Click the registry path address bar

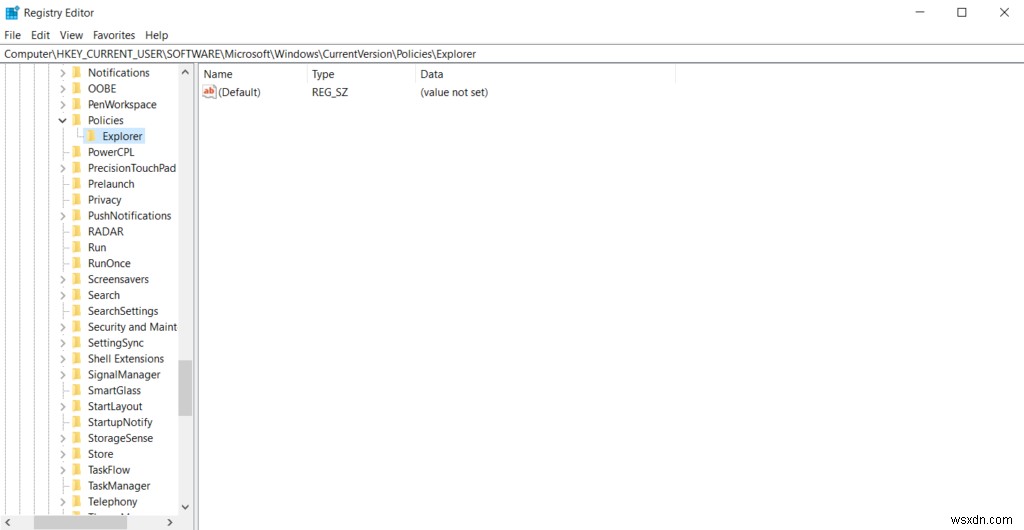coord(512,54)
